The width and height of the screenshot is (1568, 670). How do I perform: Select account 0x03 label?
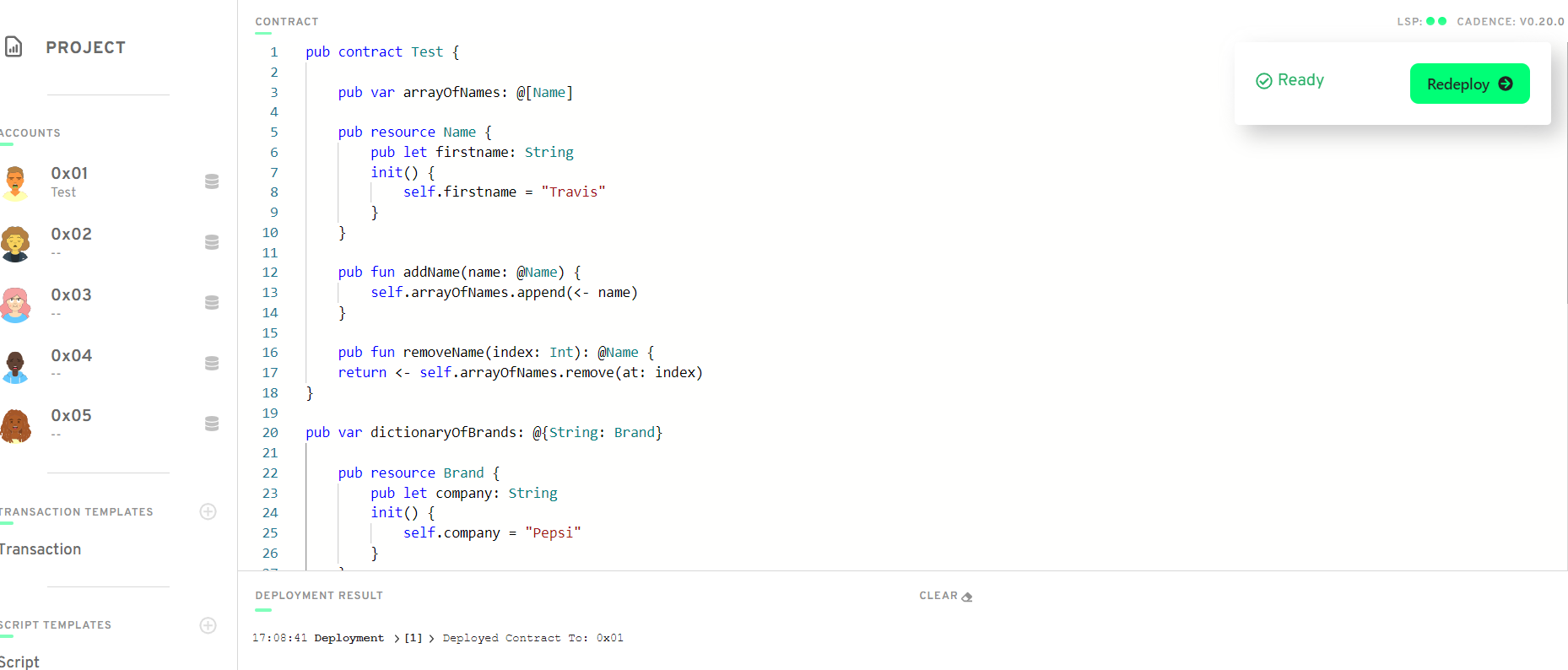pyautogui.click(x=71, y=294)
